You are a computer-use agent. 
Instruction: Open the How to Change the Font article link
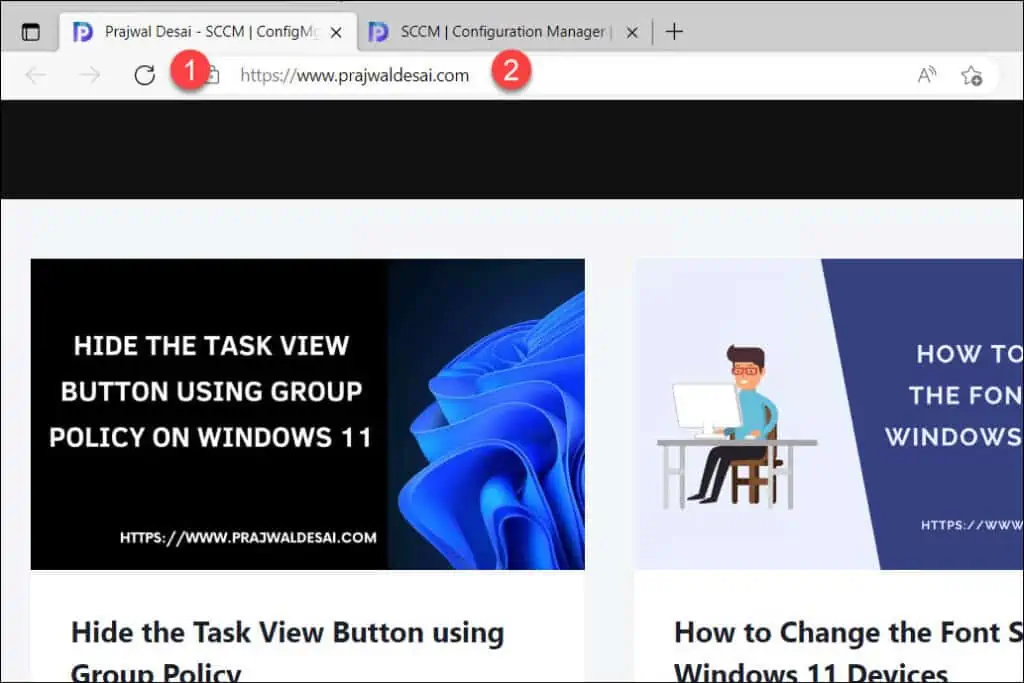click(848, 652)
